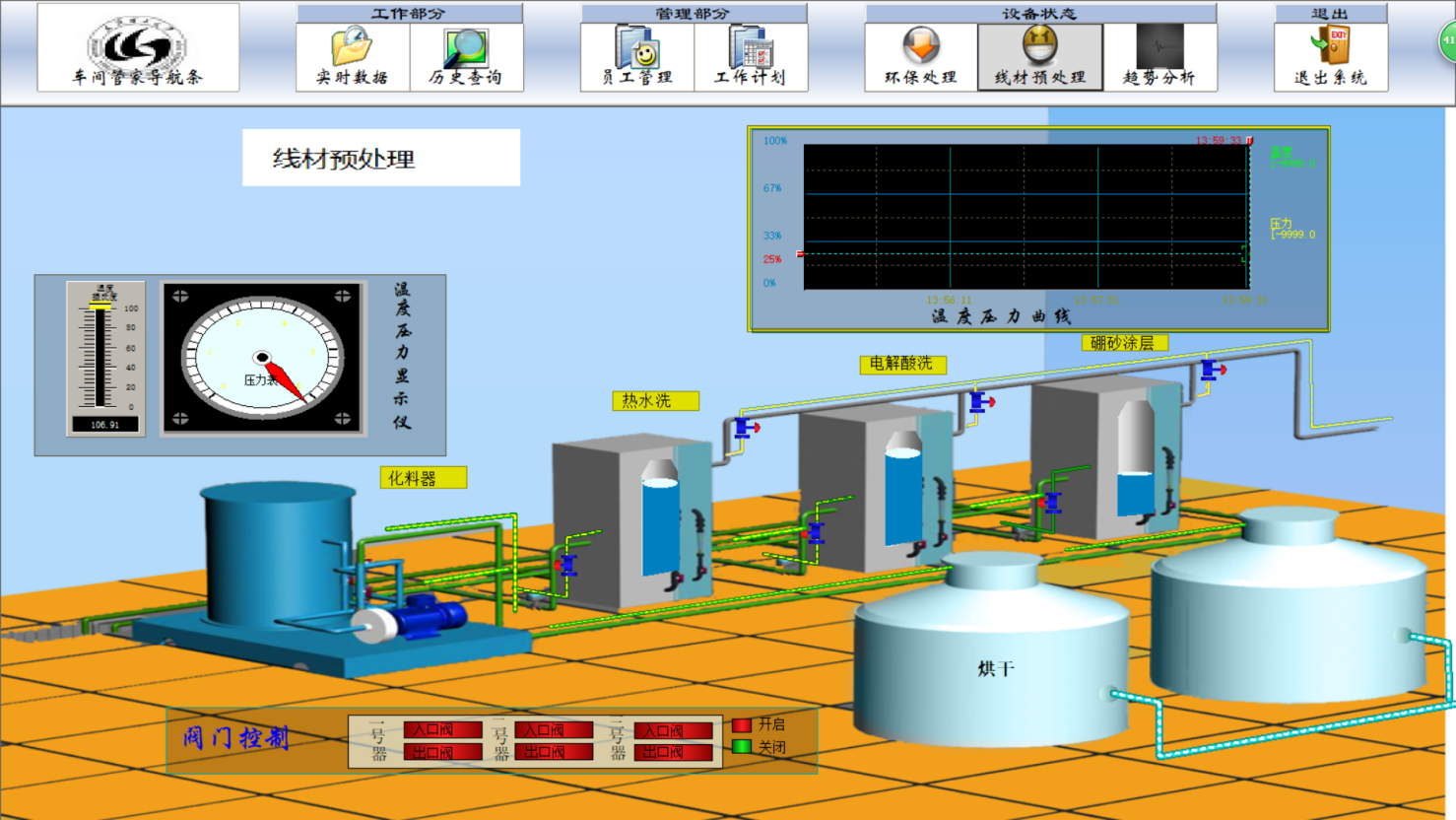Toggle 二号器 出口阀 outlet valve
Viewport: 1456px width, 820px height.
[554, 752]
